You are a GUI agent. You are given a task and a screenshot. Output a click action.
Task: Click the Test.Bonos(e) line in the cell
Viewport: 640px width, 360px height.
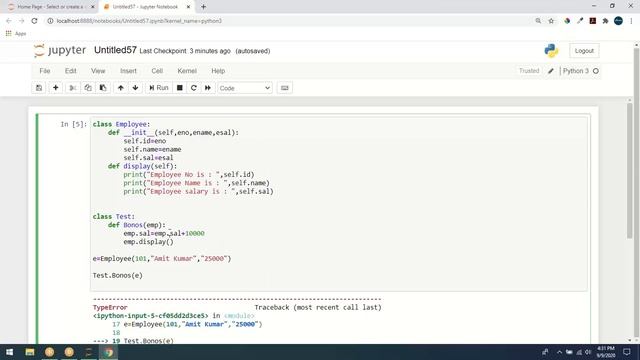[x=118, y=276]
